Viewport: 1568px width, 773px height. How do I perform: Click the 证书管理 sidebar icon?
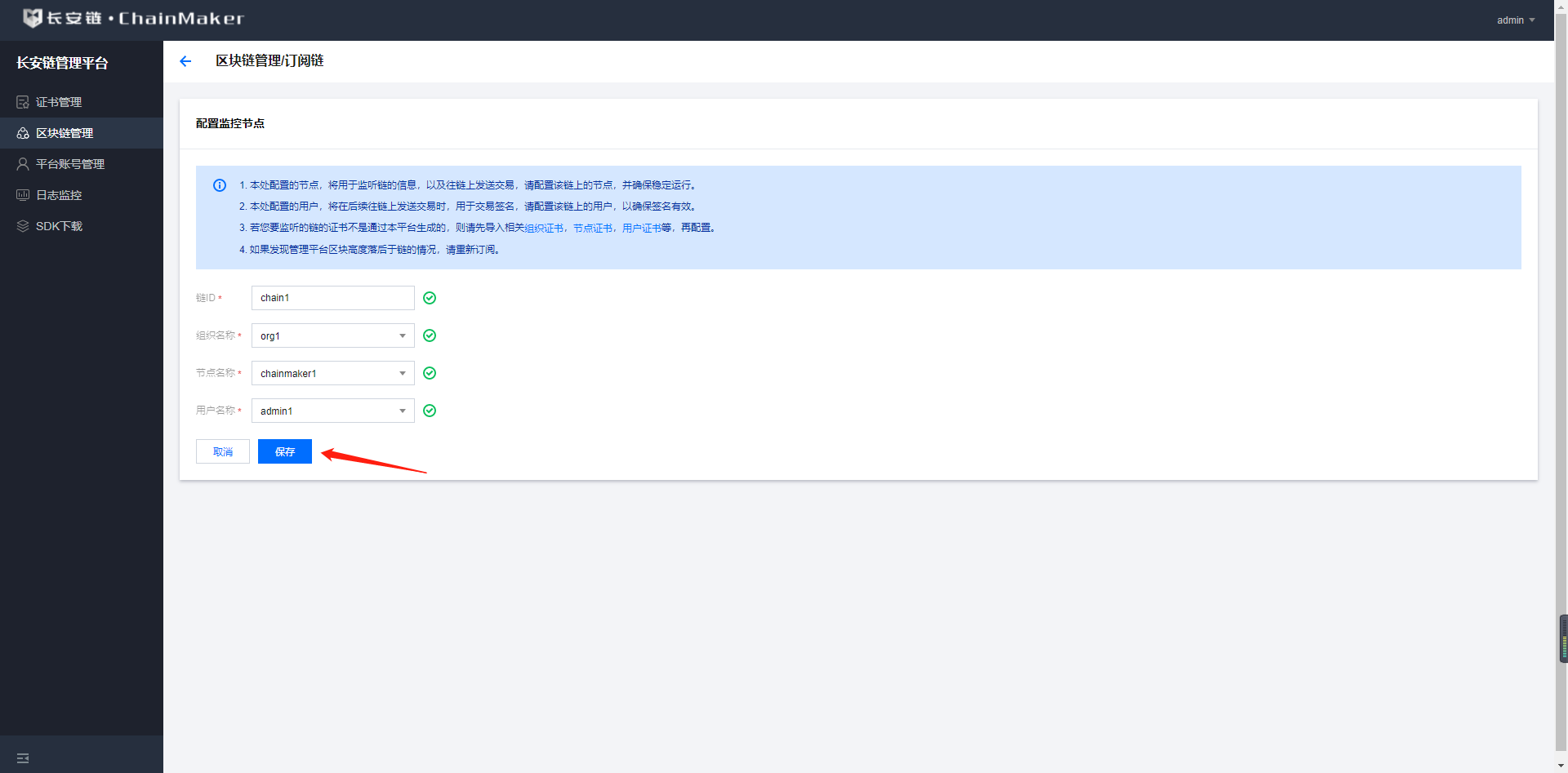23,102
